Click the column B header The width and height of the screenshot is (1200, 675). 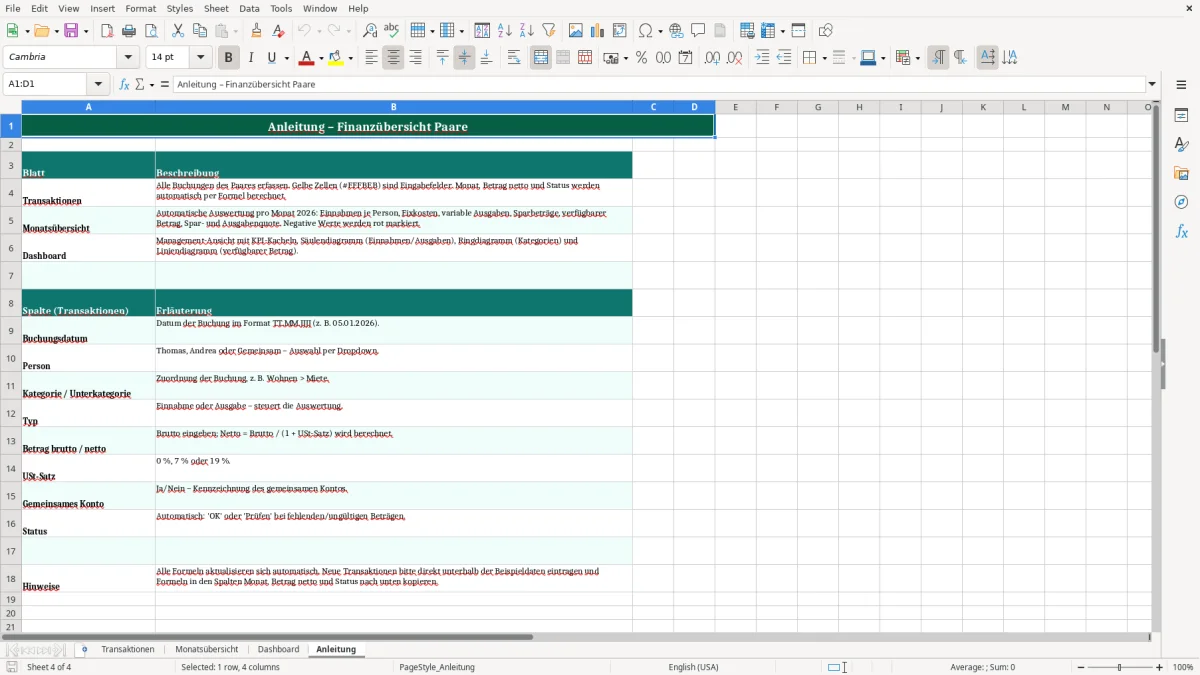coord(394,107)
